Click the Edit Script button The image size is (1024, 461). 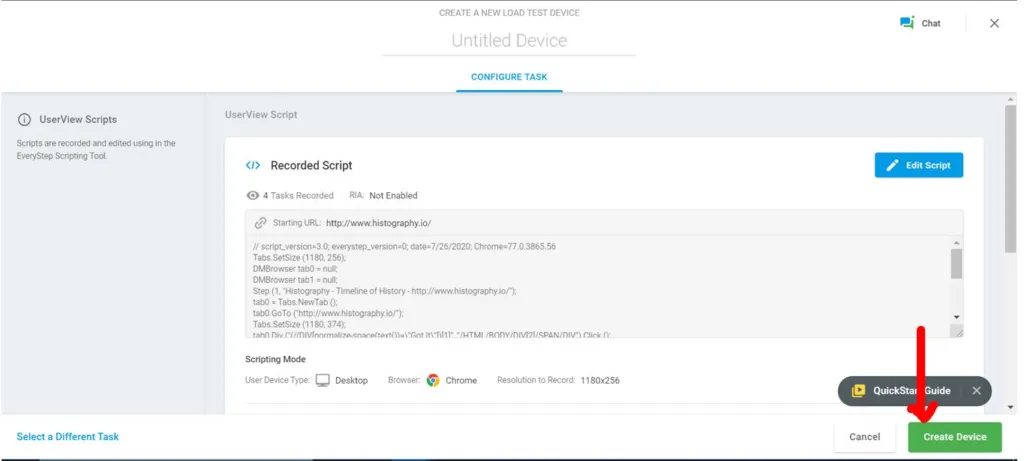(x=918, y=165)
